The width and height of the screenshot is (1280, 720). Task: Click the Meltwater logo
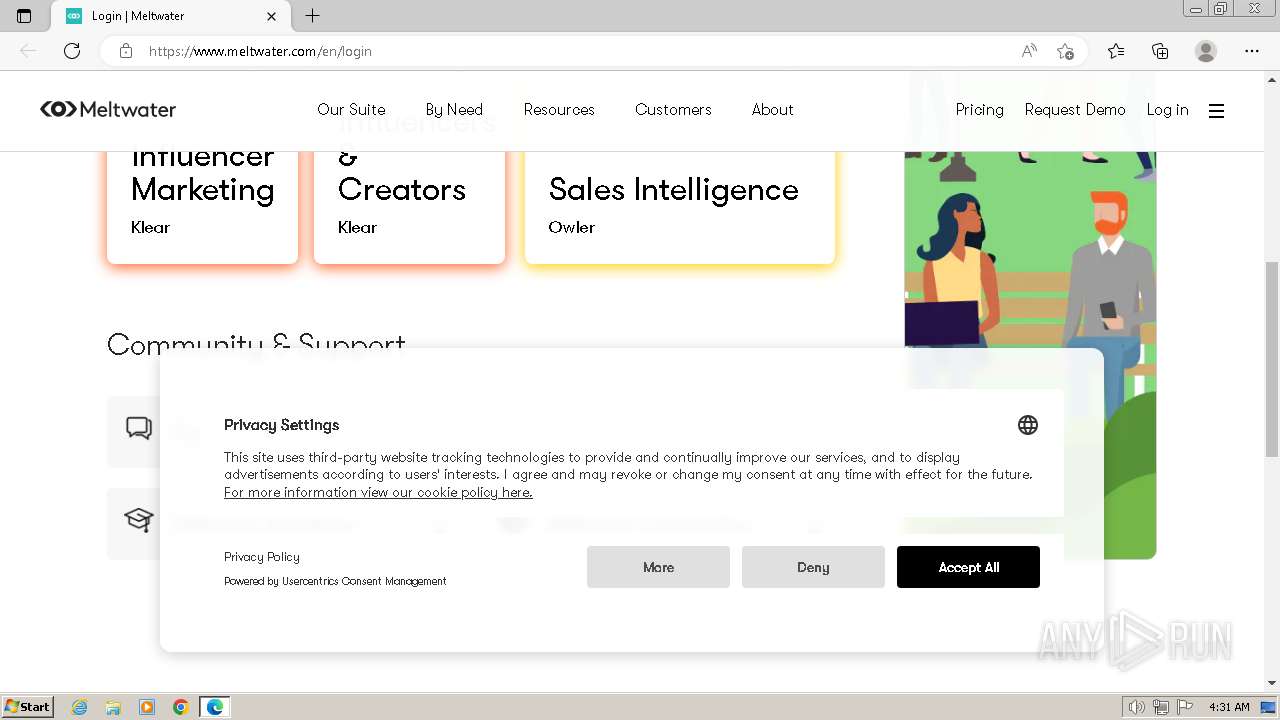click(108, 109)
